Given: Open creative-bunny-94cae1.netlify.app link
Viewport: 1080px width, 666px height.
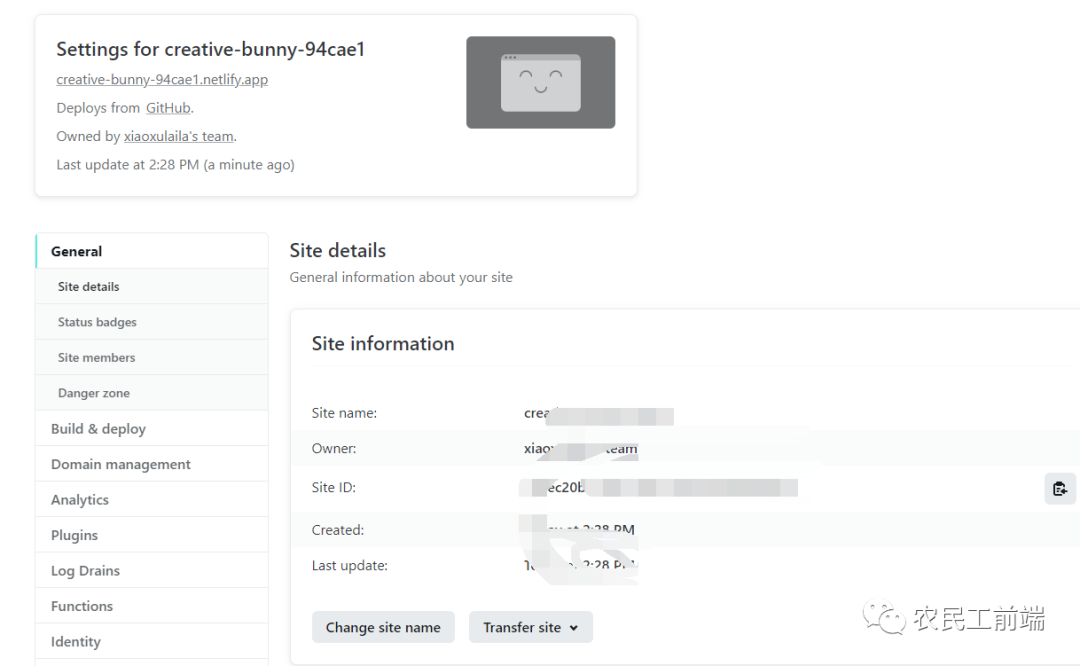Looking at the screenshot, I should click(x=162, y=79).
